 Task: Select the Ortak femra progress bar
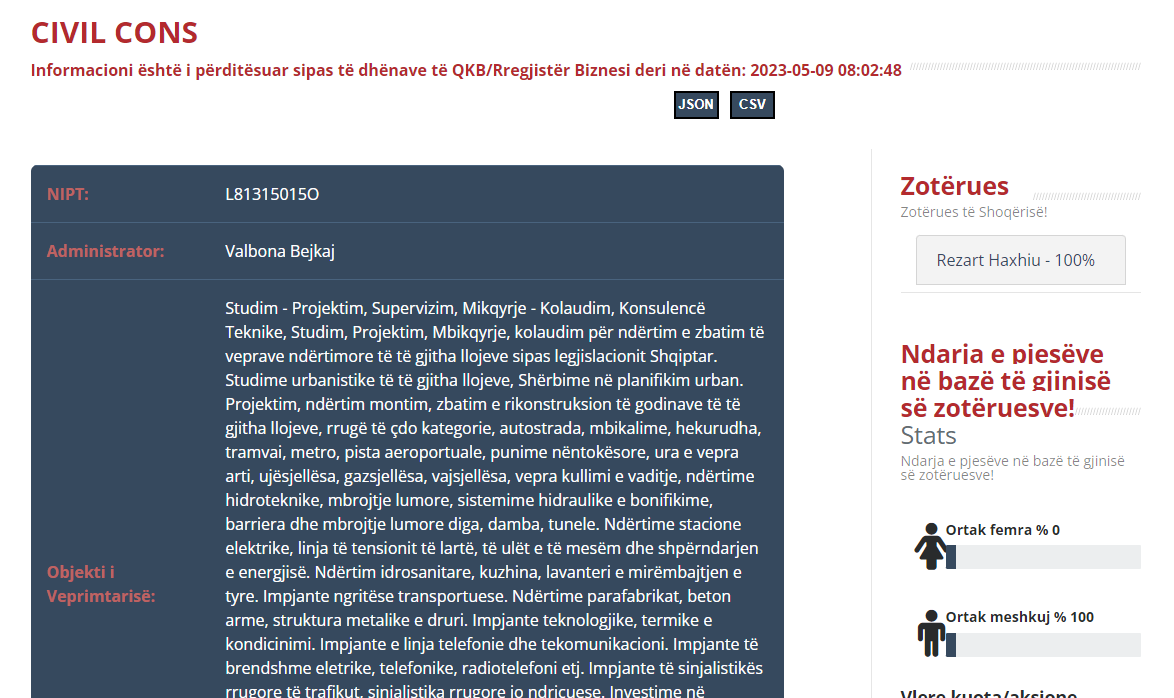(1043, 557)
